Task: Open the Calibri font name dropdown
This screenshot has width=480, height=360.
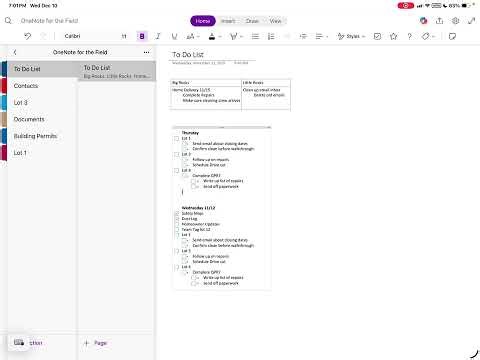Action: coord(87,36)
